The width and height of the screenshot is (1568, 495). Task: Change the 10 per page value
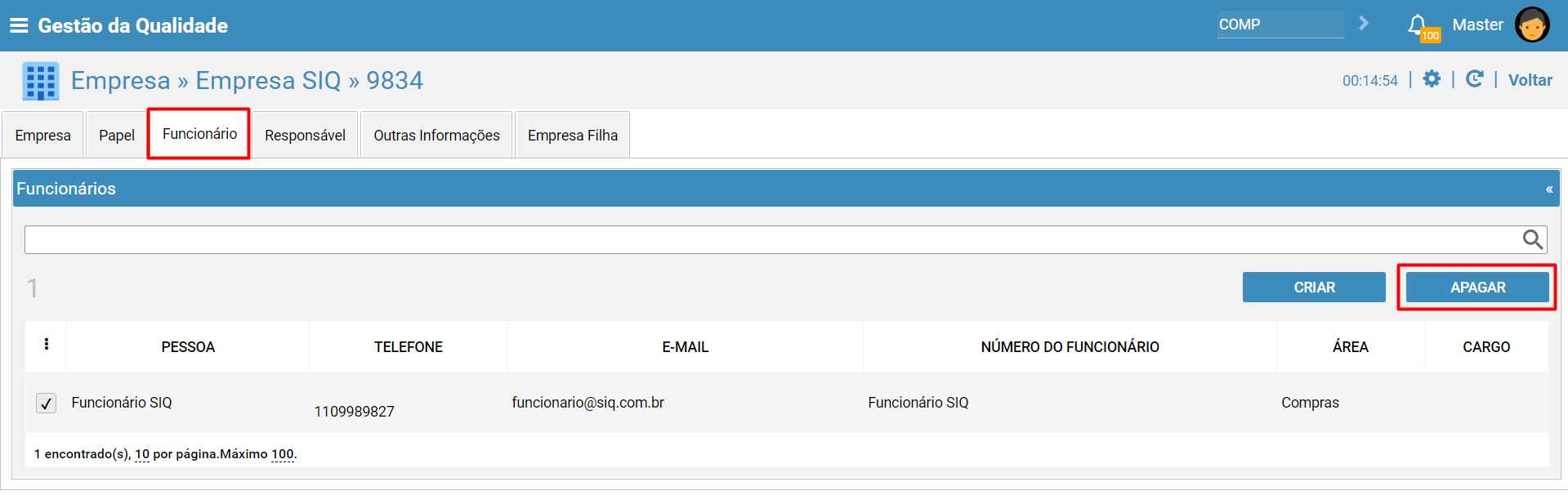coord(142,454)
